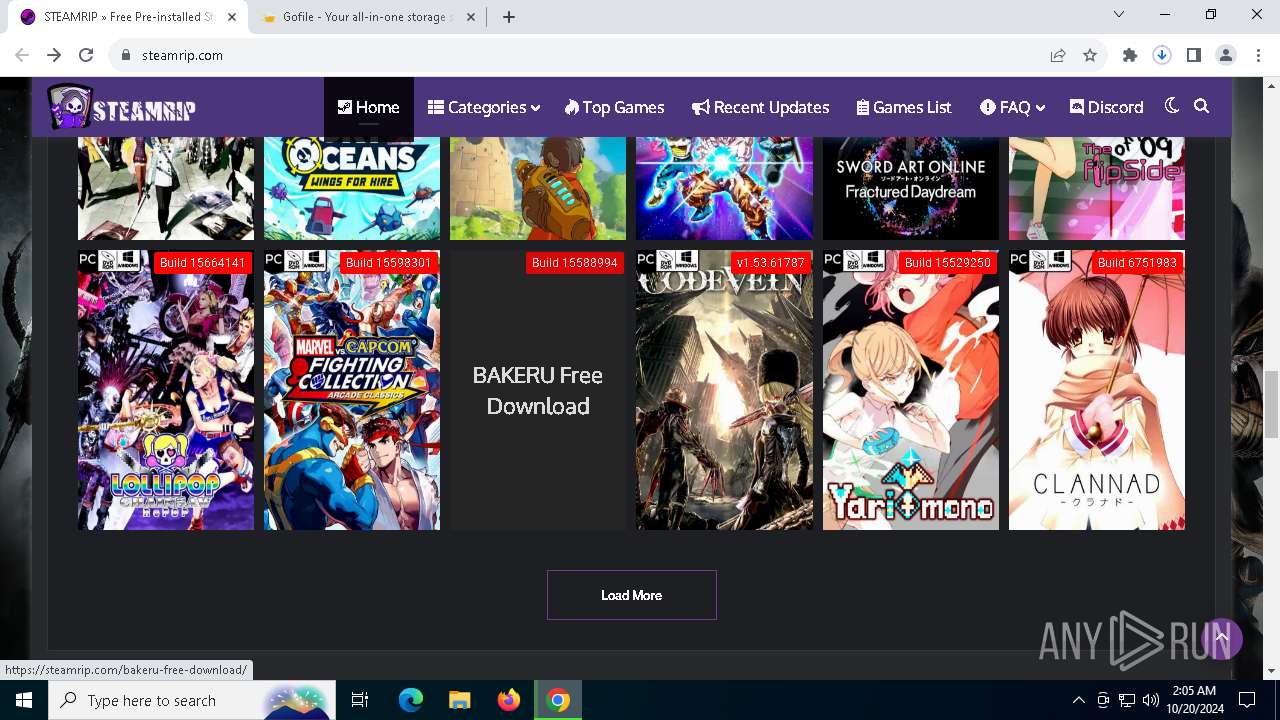Open the Chrome downloads icon
This screenshot has width=1280, height=720.
click(x=1162, y=56)
